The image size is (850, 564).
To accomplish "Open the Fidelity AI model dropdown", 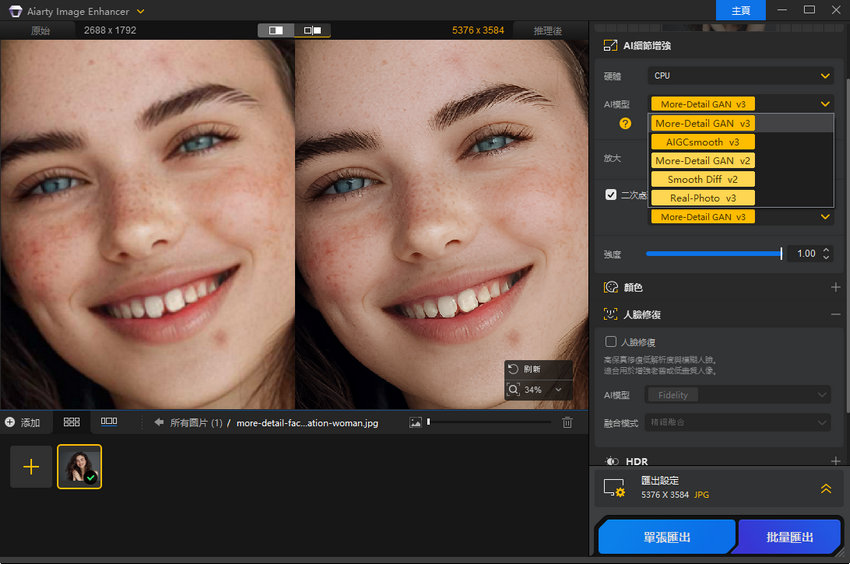I will (737, 395).
